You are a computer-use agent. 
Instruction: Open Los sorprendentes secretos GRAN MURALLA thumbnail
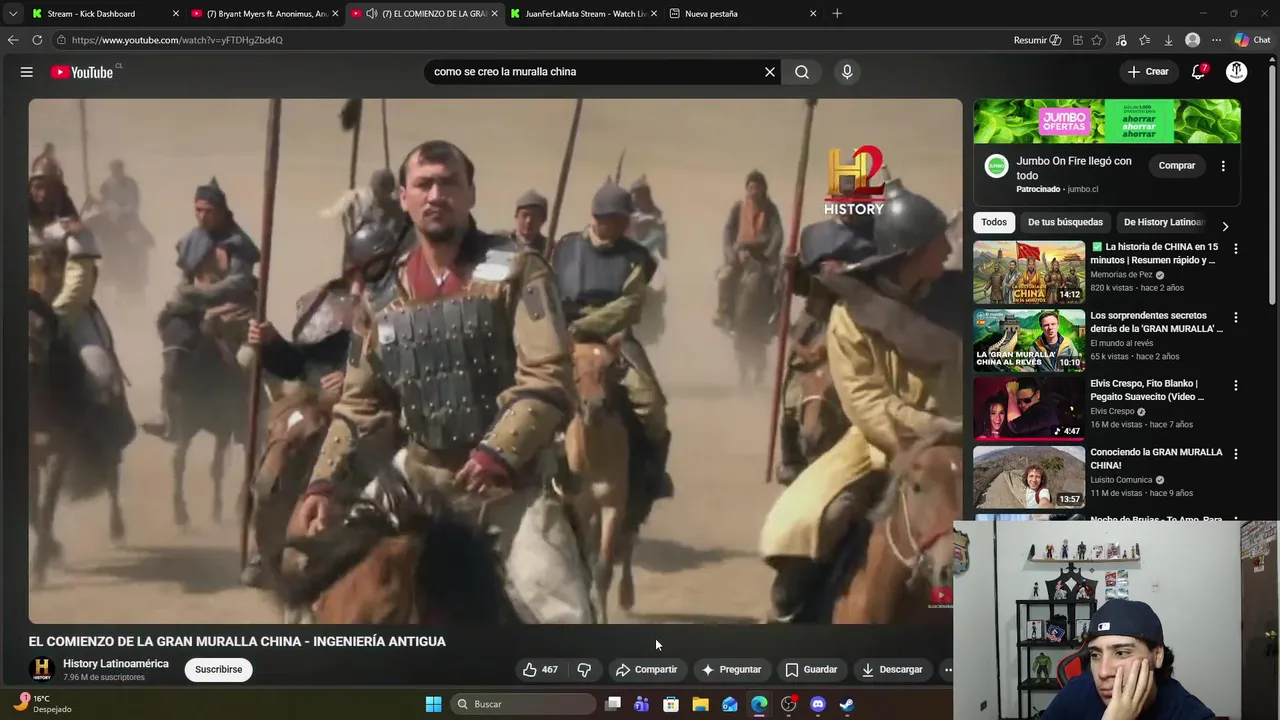1029,340
